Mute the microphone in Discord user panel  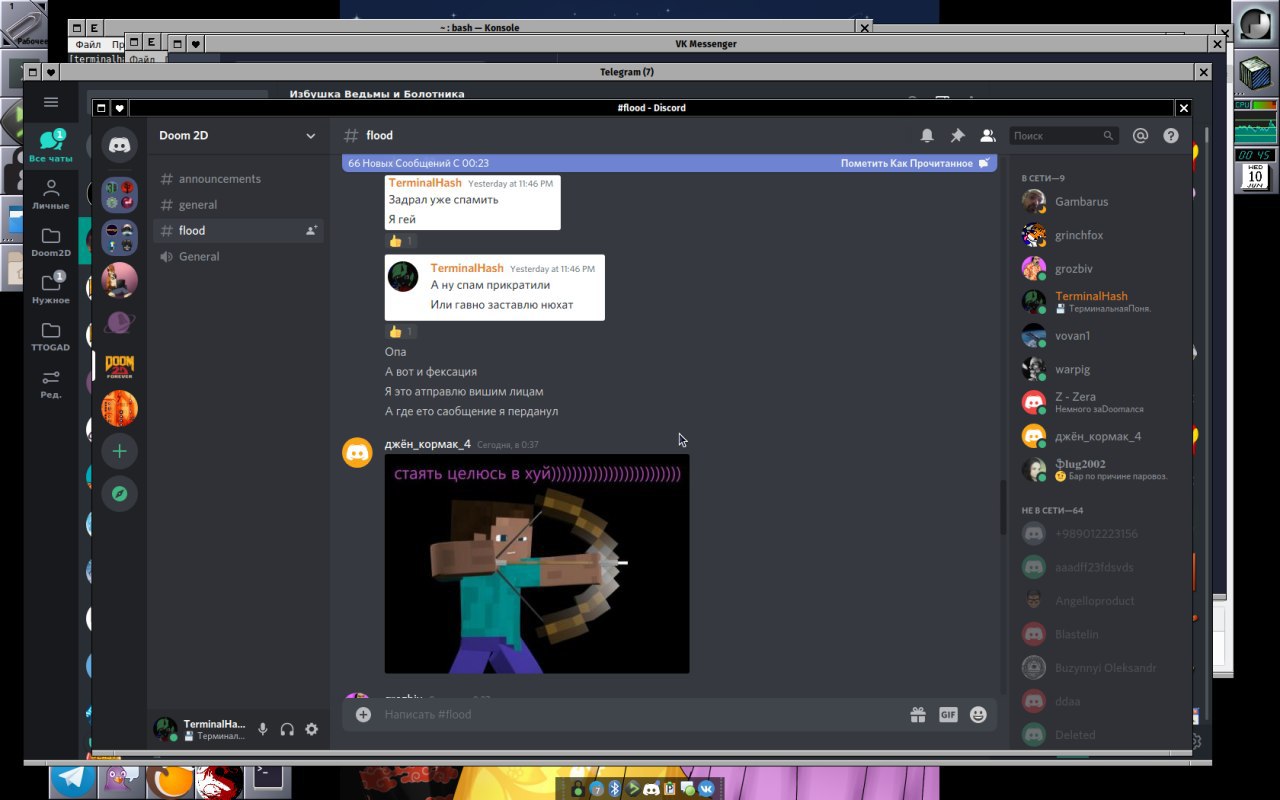pos(263,729)
